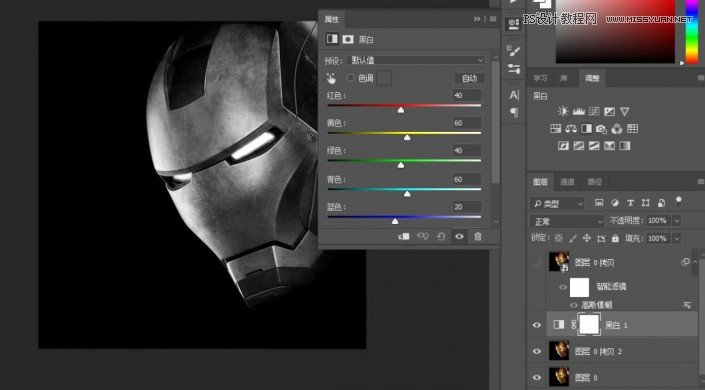Click the 自动 auto button
This screenshot has width=705, height=390.
click(x=469, y=78)
